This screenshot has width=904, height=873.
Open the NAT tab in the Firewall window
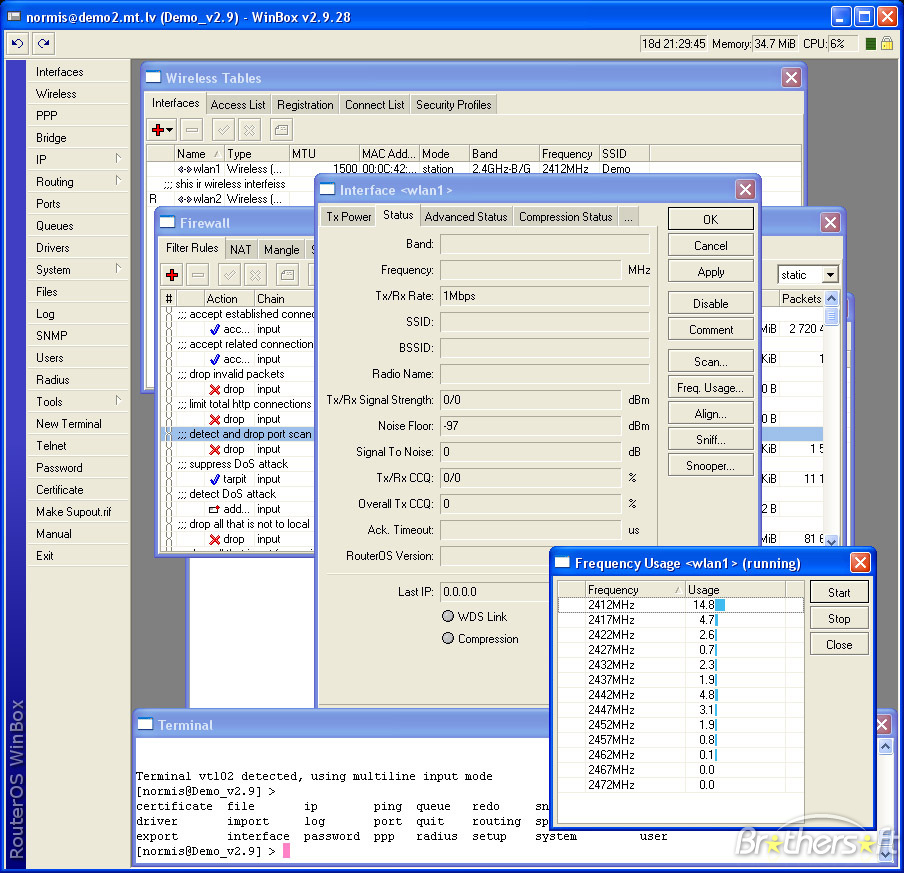tap(239, 249)
